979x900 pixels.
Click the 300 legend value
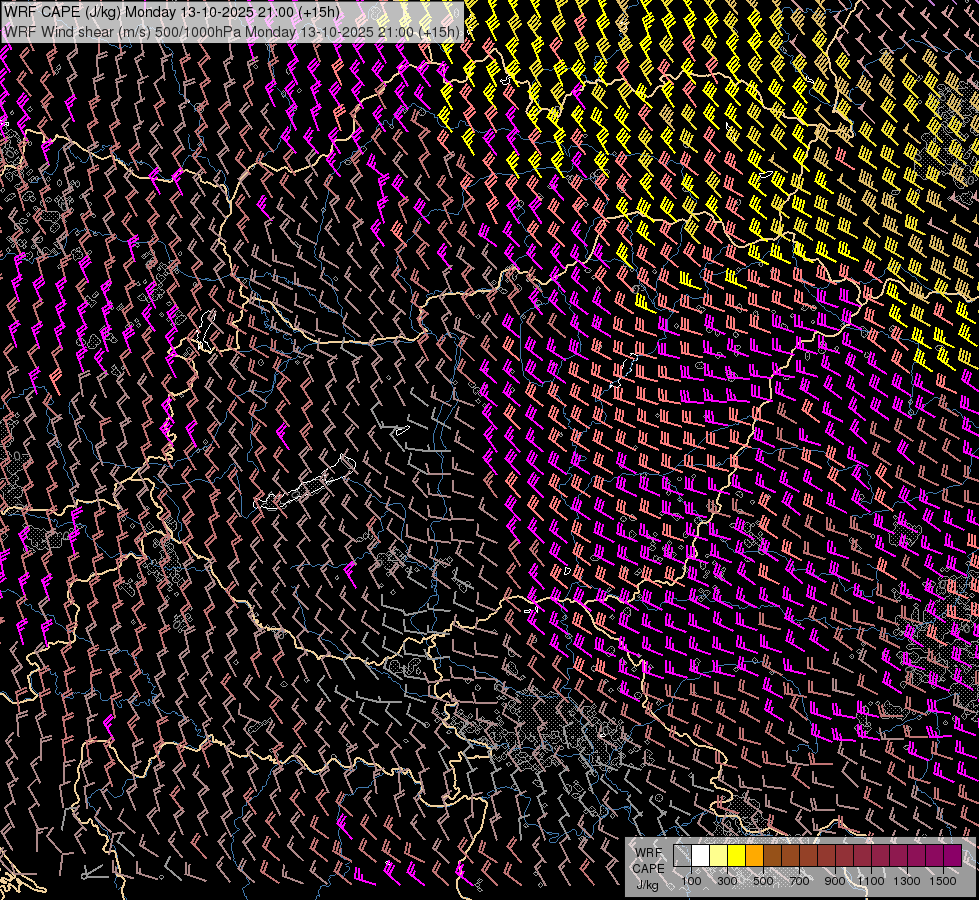[727, 881]
